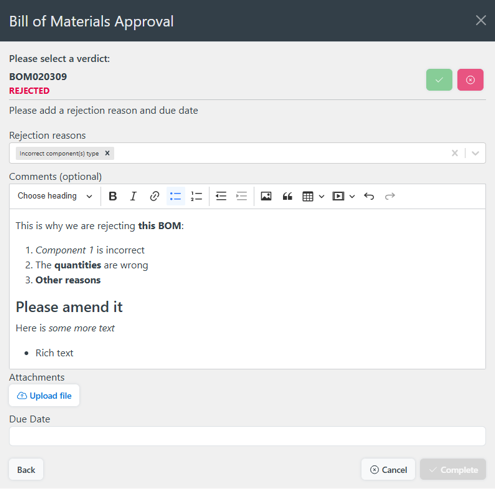This screenshot has height=489, width=495.
Task: Toggle block quote formatting
Action: [x=287, y=196]
